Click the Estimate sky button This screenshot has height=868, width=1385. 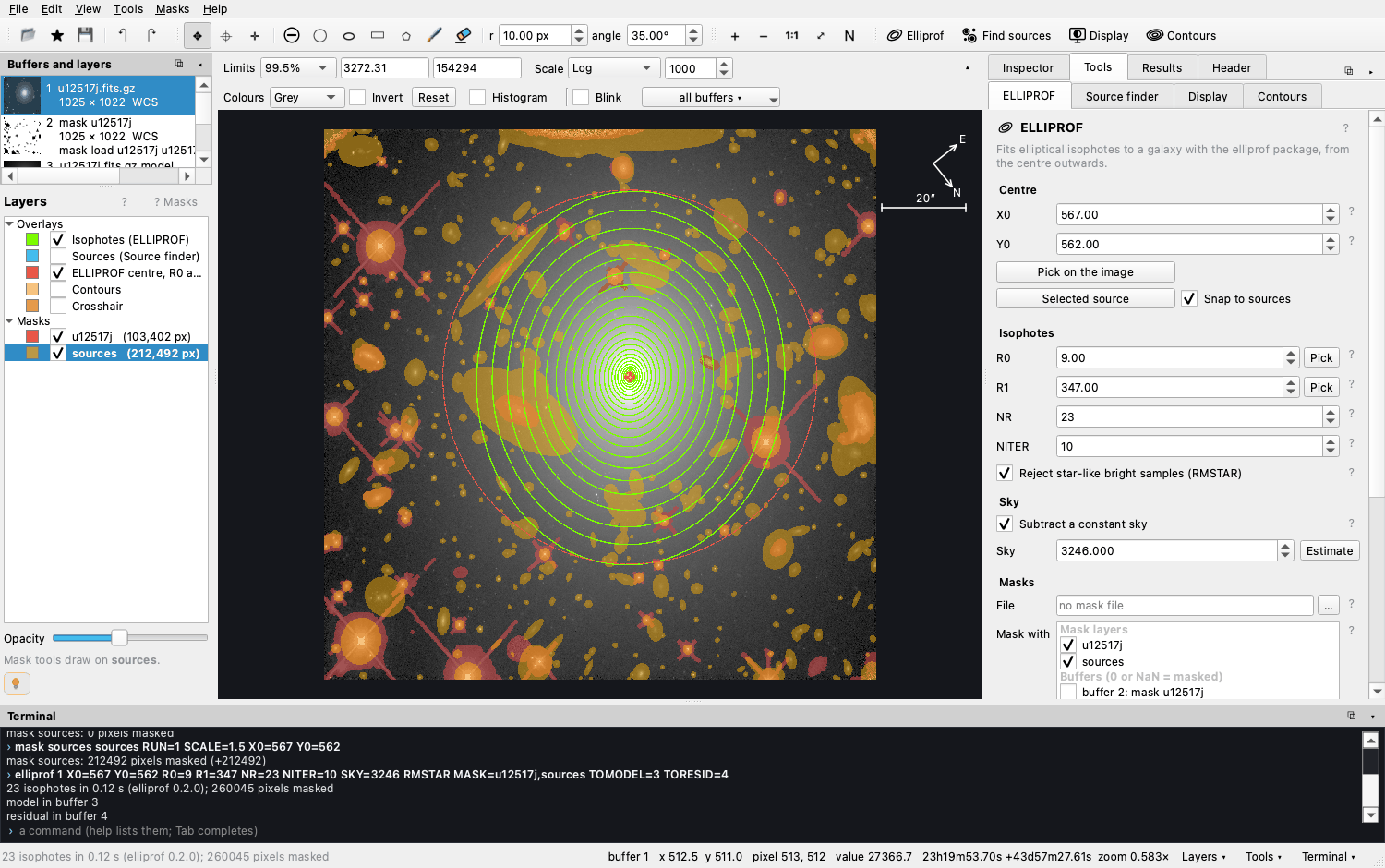click(1330, 550)
